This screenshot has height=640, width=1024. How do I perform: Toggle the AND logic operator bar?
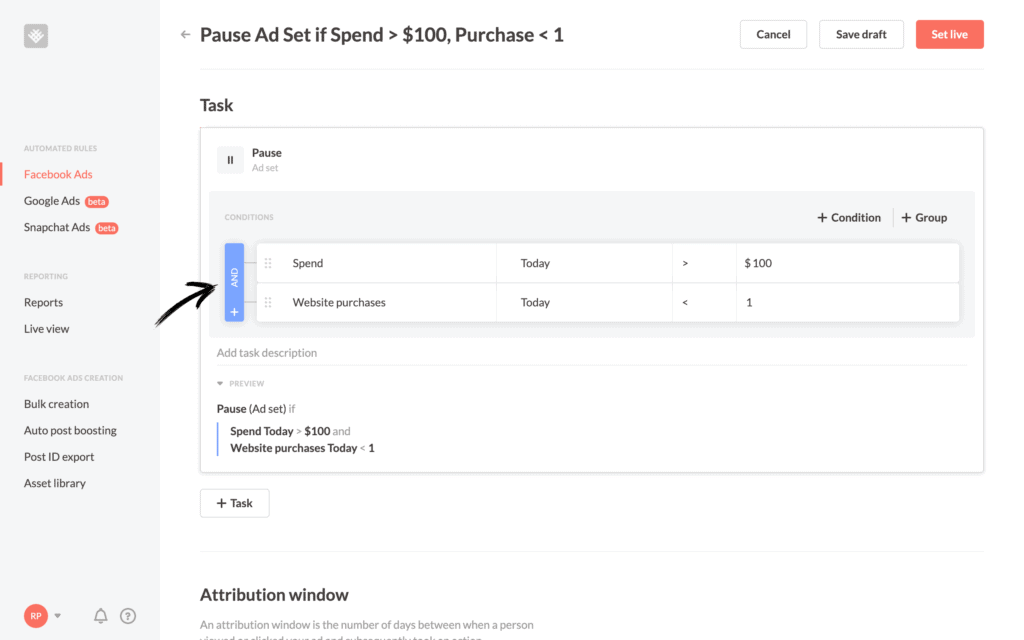234,277
